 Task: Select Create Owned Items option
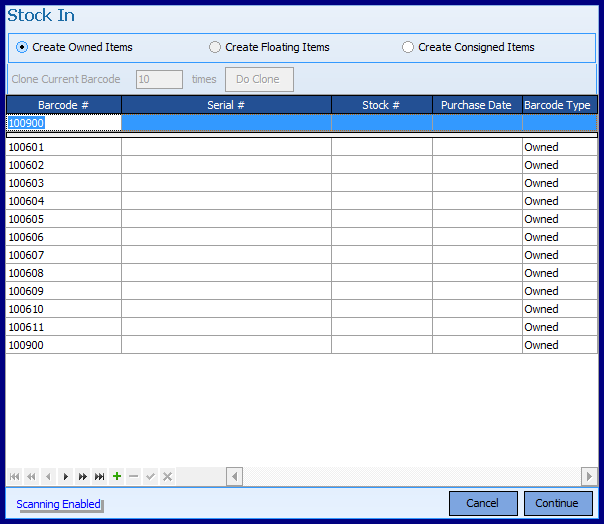click(22, 47)
